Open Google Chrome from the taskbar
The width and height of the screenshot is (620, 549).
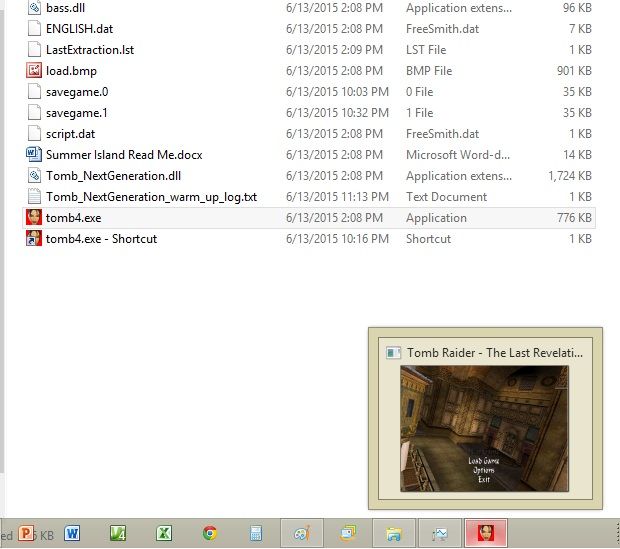tap(210, 534)
